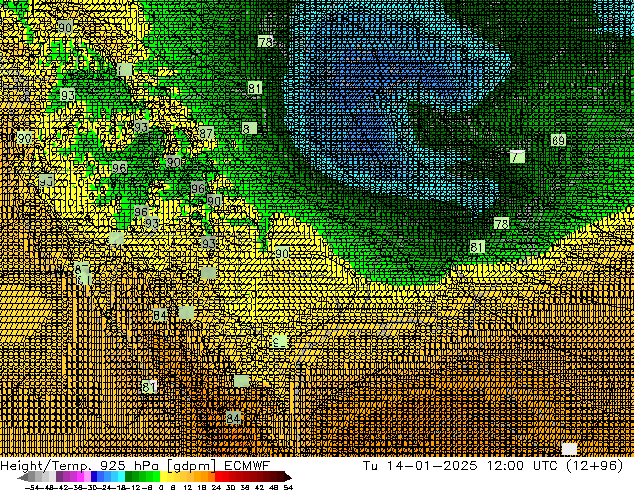This screenshot has height=490, width=634.
Task: Click the '(12+96)' forecast hour text
Action: coord(595,466)
